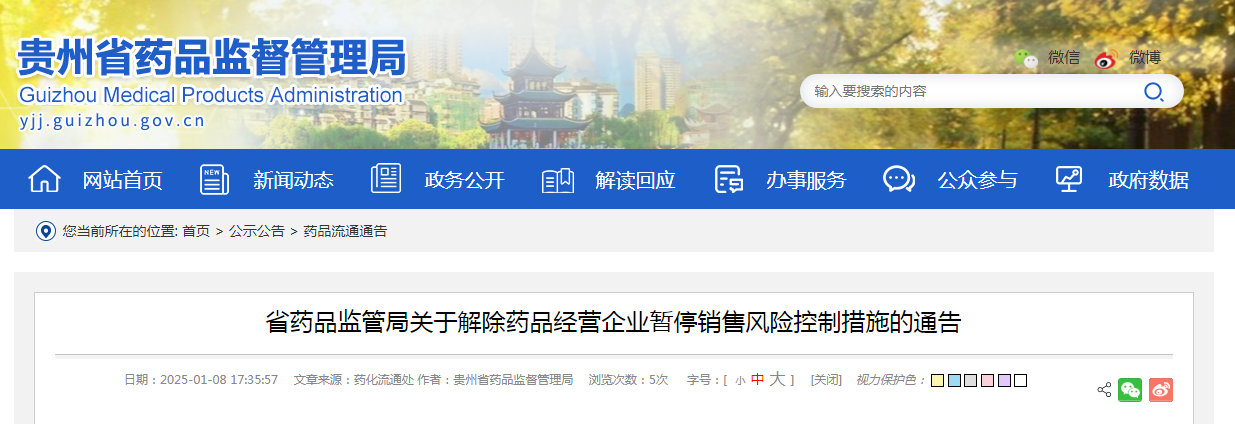Open the 政务公开 menu

[x=464, y=180]
